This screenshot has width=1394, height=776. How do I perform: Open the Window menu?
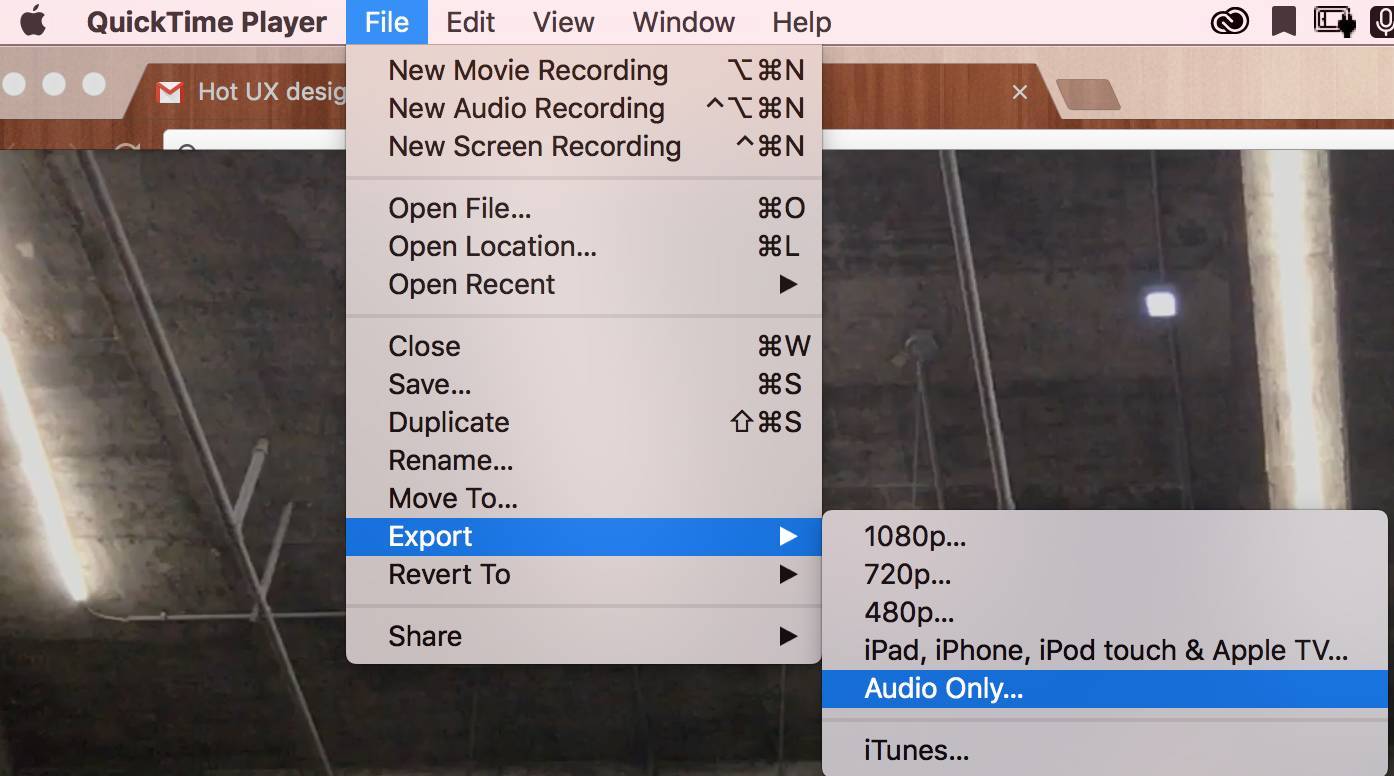click(684, 22)
